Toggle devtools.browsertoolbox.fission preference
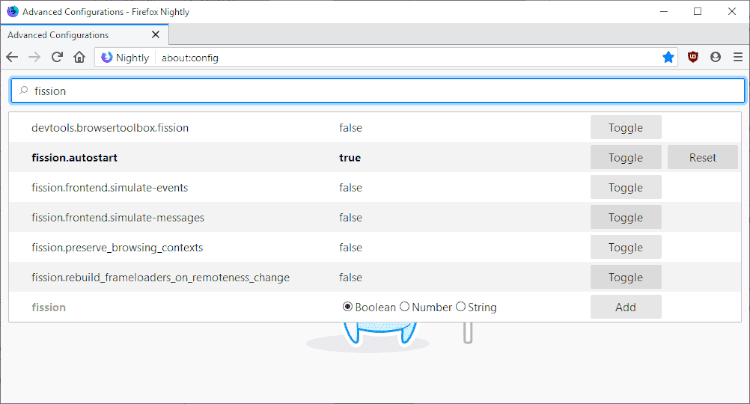Screen dimensions: 750x404 pos(626,128)
